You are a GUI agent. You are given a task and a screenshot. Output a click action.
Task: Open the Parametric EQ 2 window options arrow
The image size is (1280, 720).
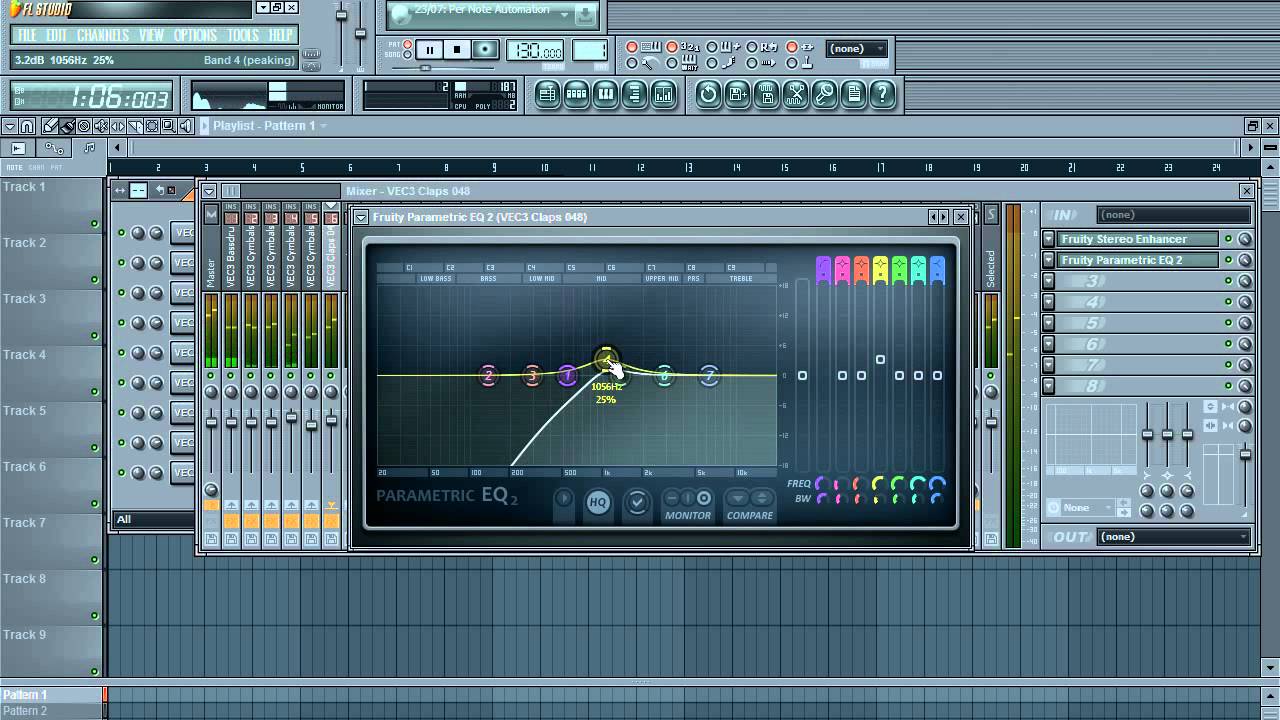tap(360, 217)
